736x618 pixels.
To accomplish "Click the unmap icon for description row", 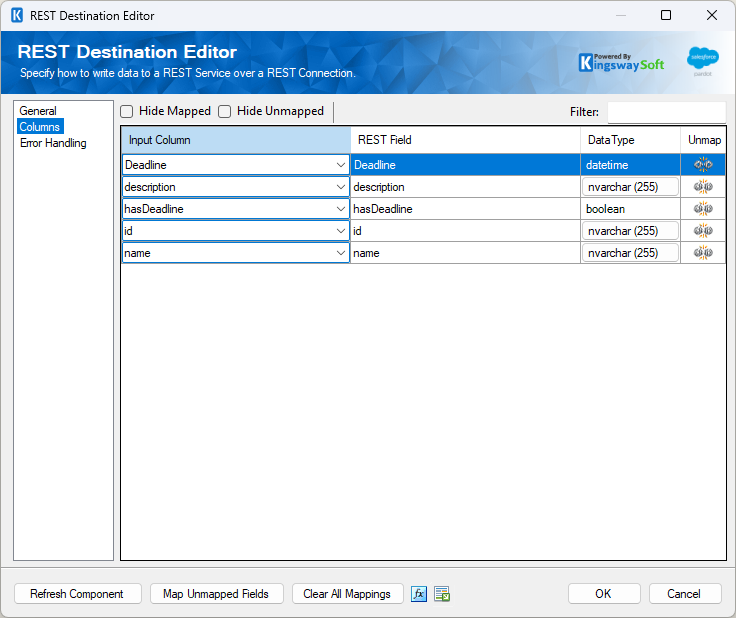I will [x=703, y=187].
